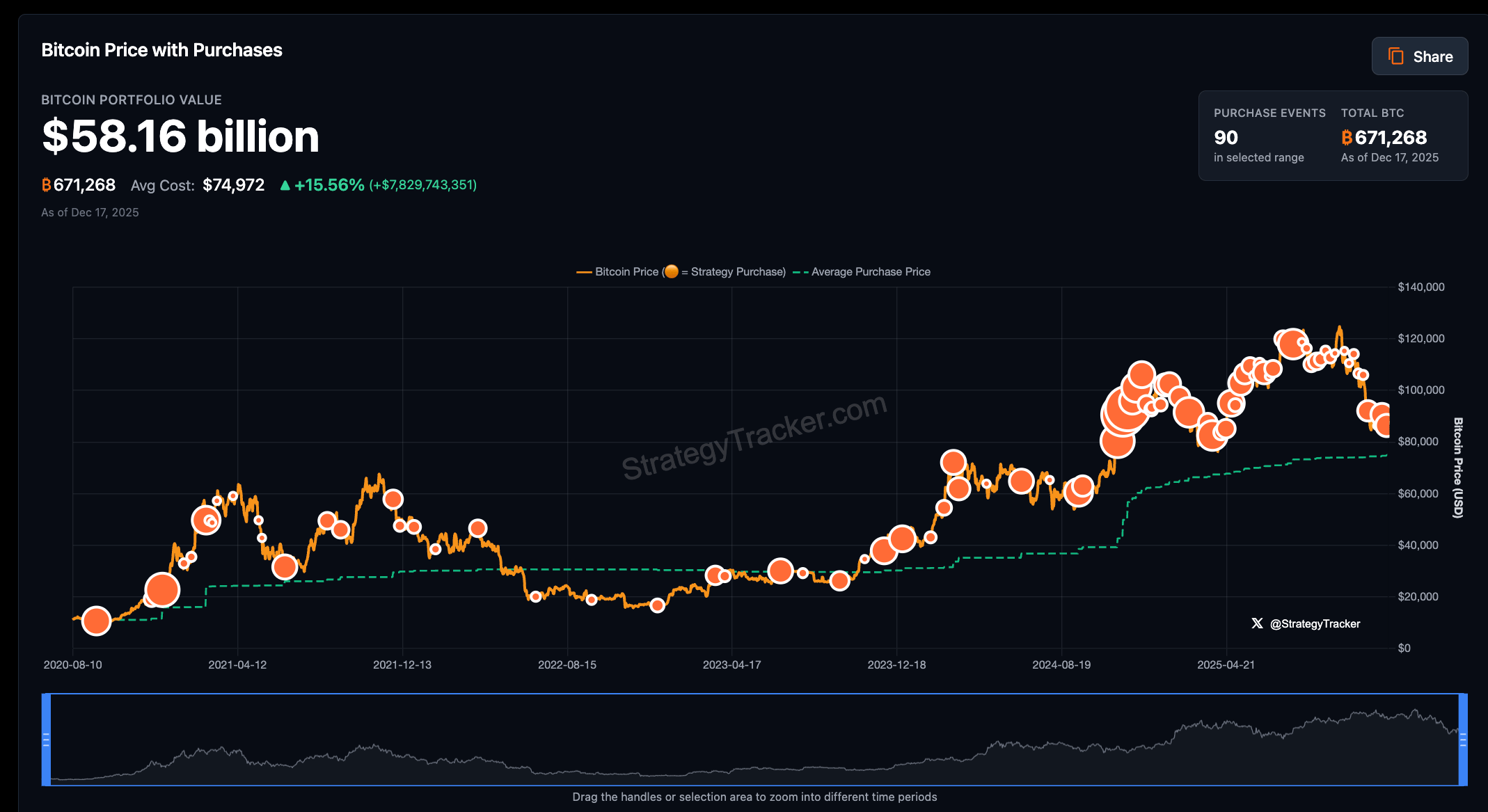Click the 90 purchase events count
This screenshot has width=1488, height=812.
pos(1226,138)
